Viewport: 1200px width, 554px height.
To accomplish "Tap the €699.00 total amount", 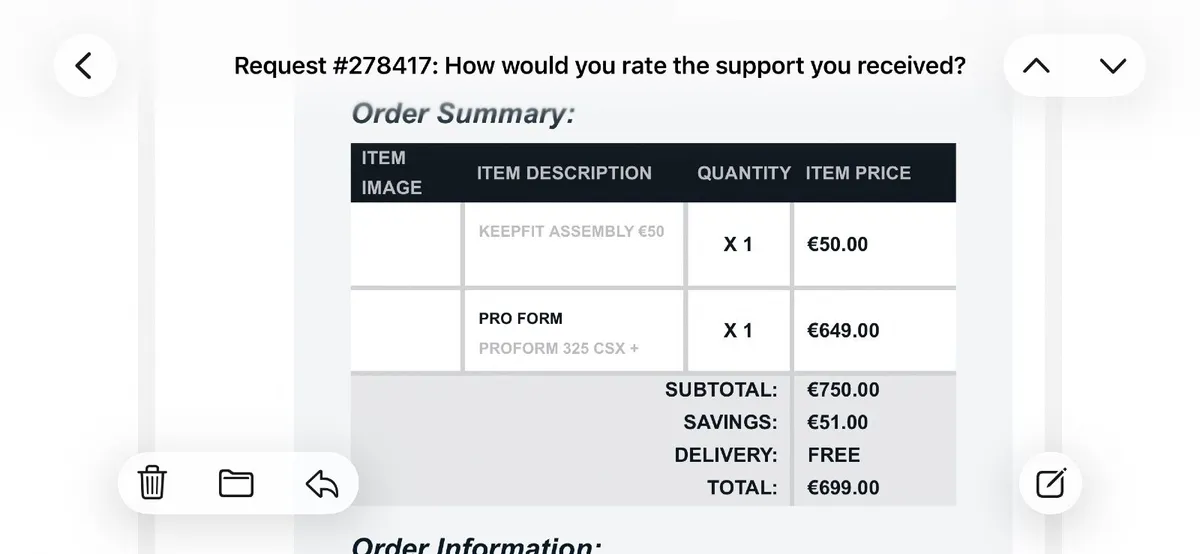I will click(x=842, y=488).
